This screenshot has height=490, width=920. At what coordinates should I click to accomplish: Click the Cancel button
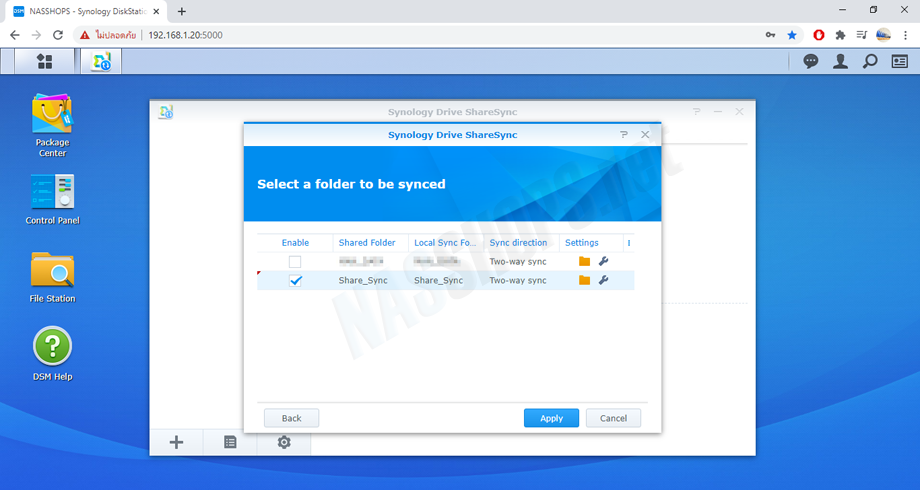pyautogui.click(x=613, y=418)
